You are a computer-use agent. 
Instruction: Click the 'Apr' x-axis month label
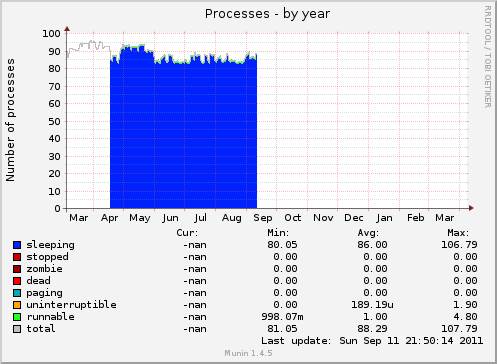tap(109, 218)
